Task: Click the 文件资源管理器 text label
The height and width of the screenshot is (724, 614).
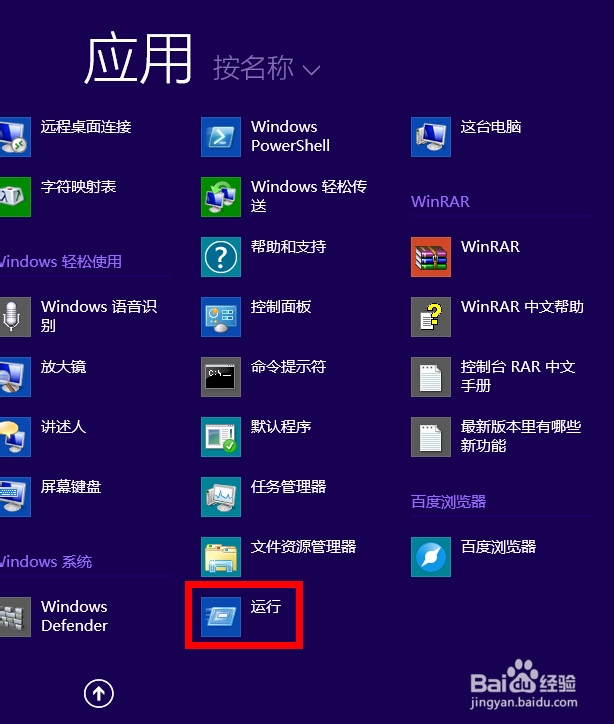Action: pyautogui.click(x=303, y=546)
